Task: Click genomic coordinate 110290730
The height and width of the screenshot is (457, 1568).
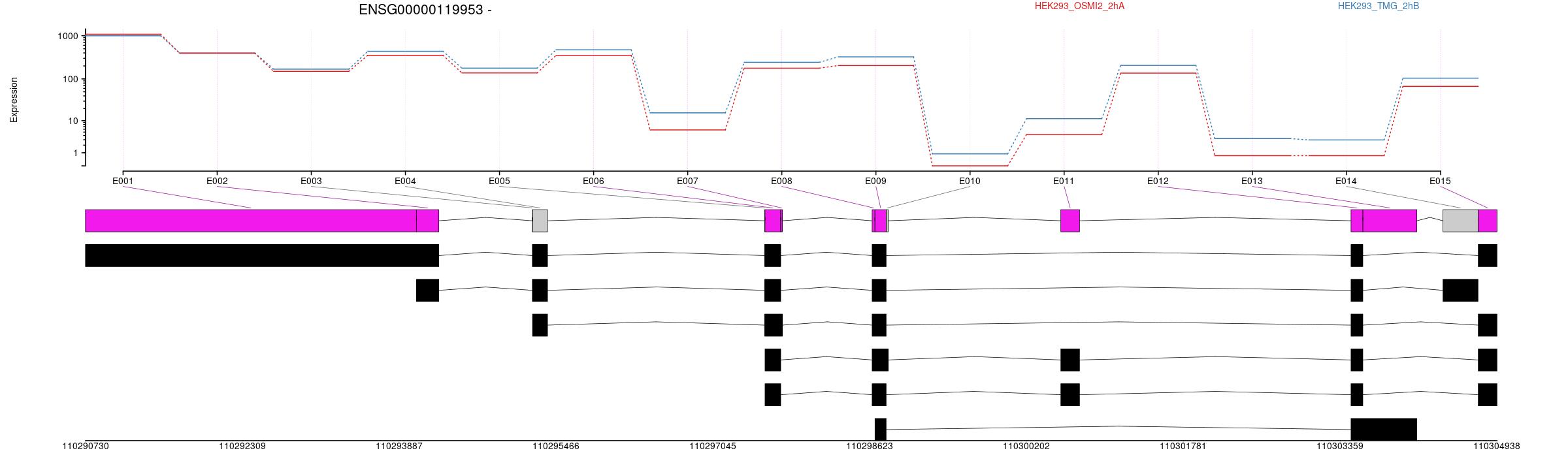Action: [x=86, y=447]
